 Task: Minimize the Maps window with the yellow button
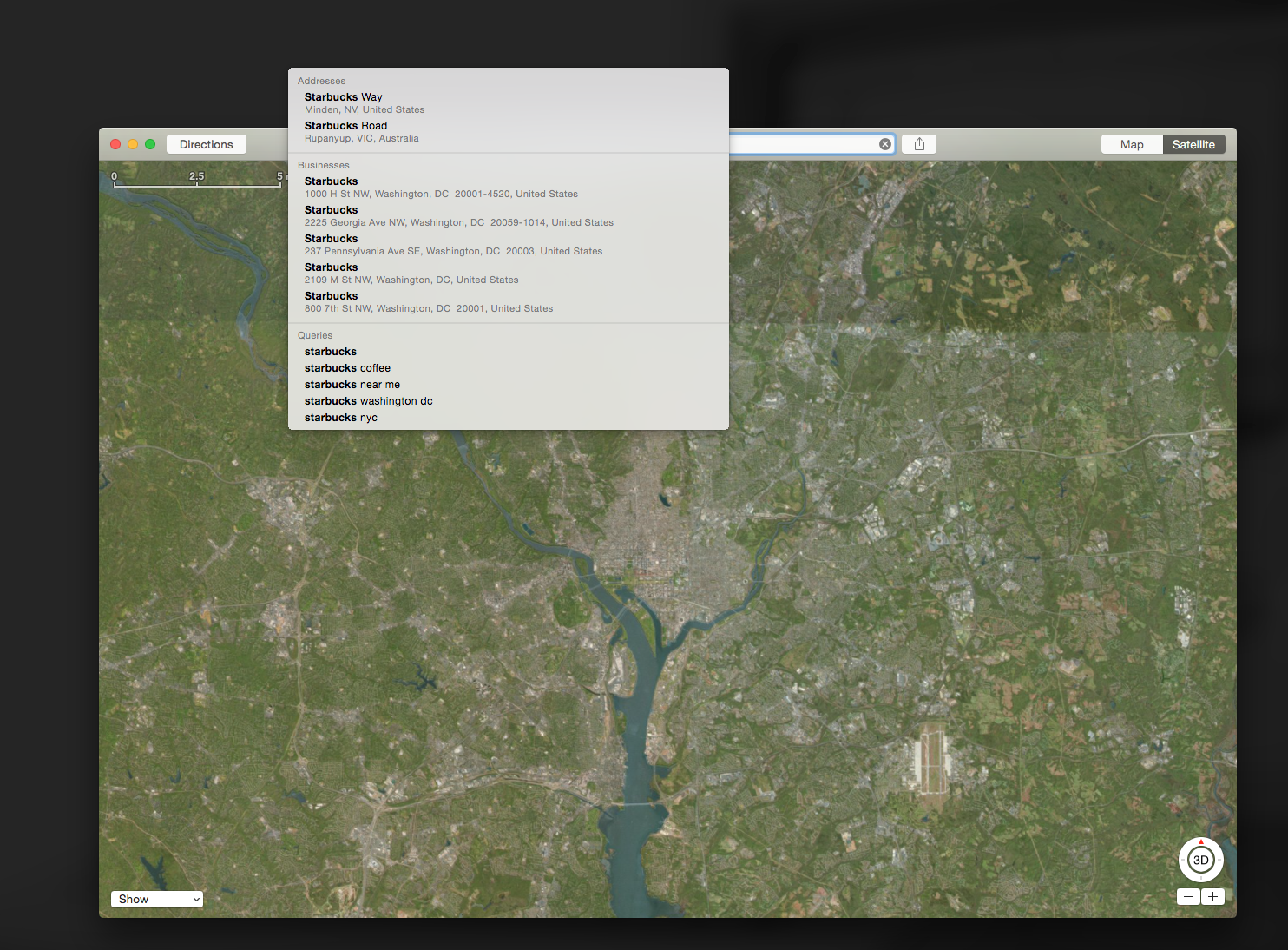133,144
